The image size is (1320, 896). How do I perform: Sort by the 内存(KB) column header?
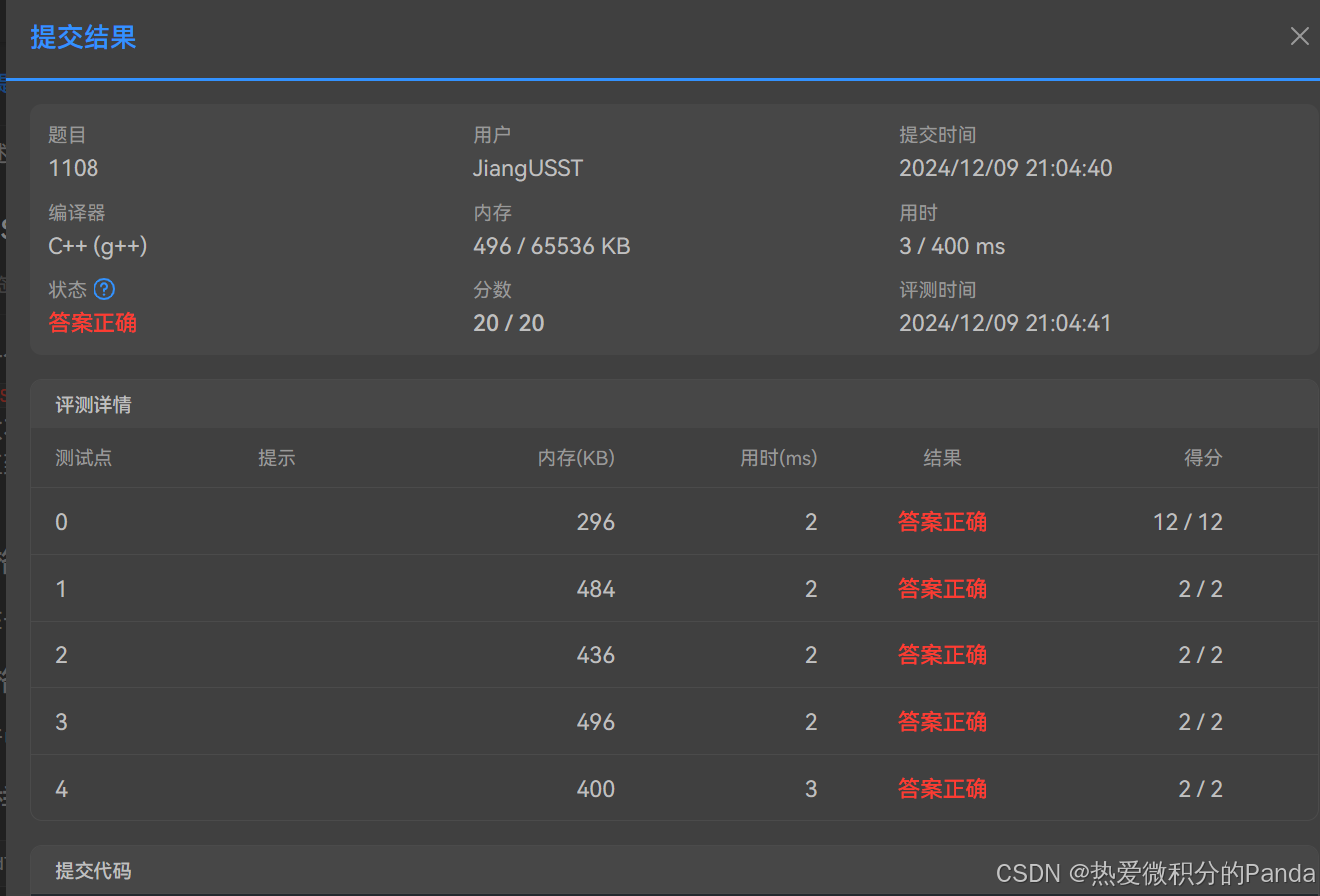click(576, 458)
